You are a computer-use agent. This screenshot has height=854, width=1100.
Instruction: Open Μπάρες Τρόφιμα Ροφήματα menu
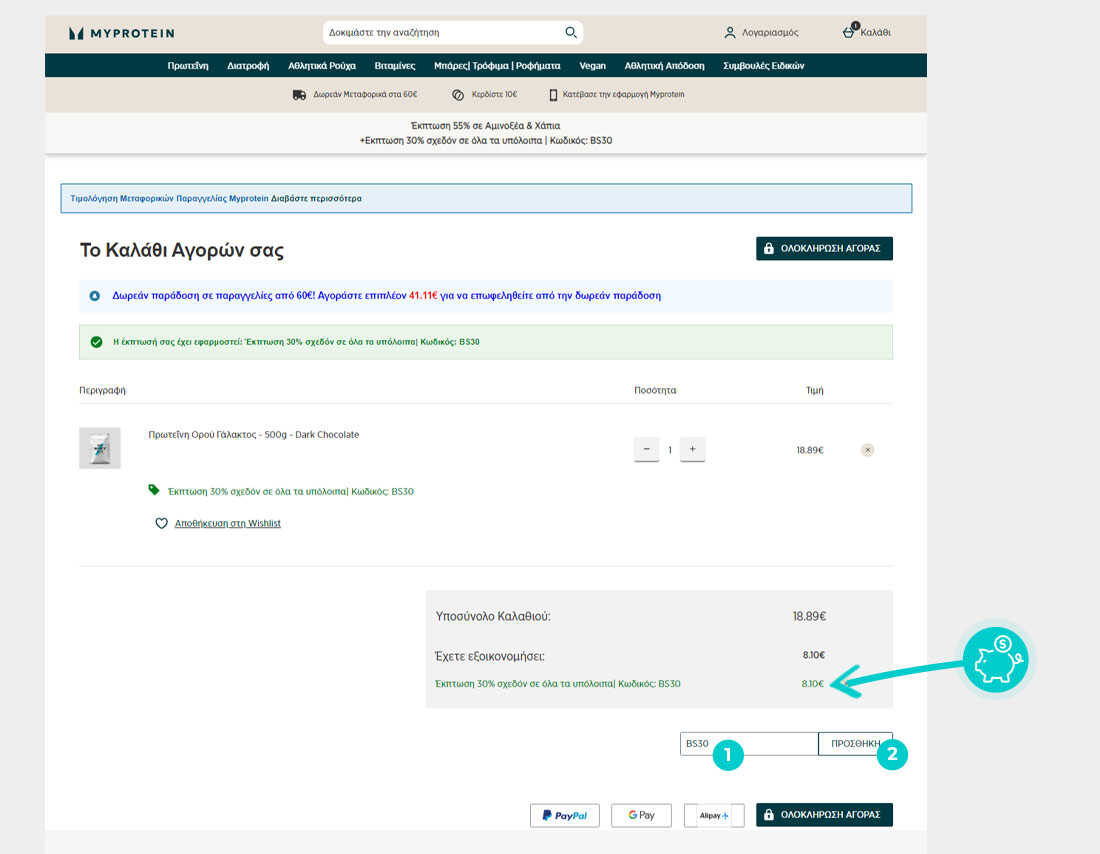(497, 65)
